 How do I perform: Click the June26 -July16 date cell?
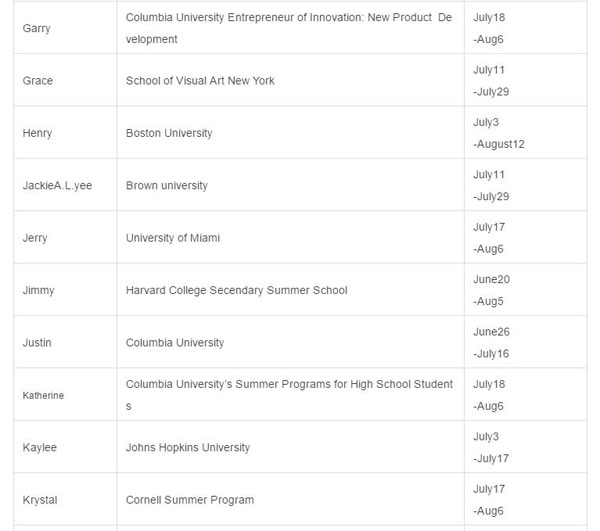point(491,343)
